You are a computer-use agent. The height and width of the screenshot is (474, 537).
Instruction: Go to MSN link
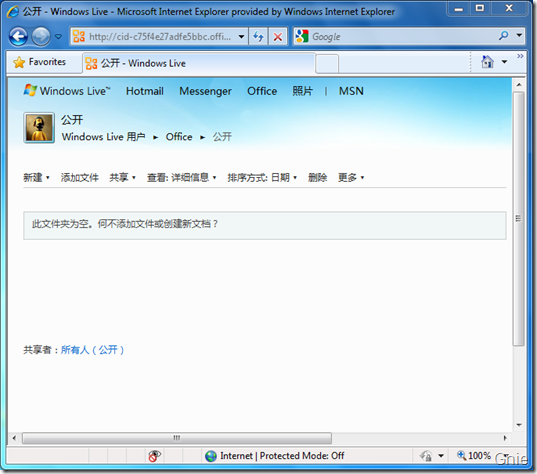click(x=351, y=91)
